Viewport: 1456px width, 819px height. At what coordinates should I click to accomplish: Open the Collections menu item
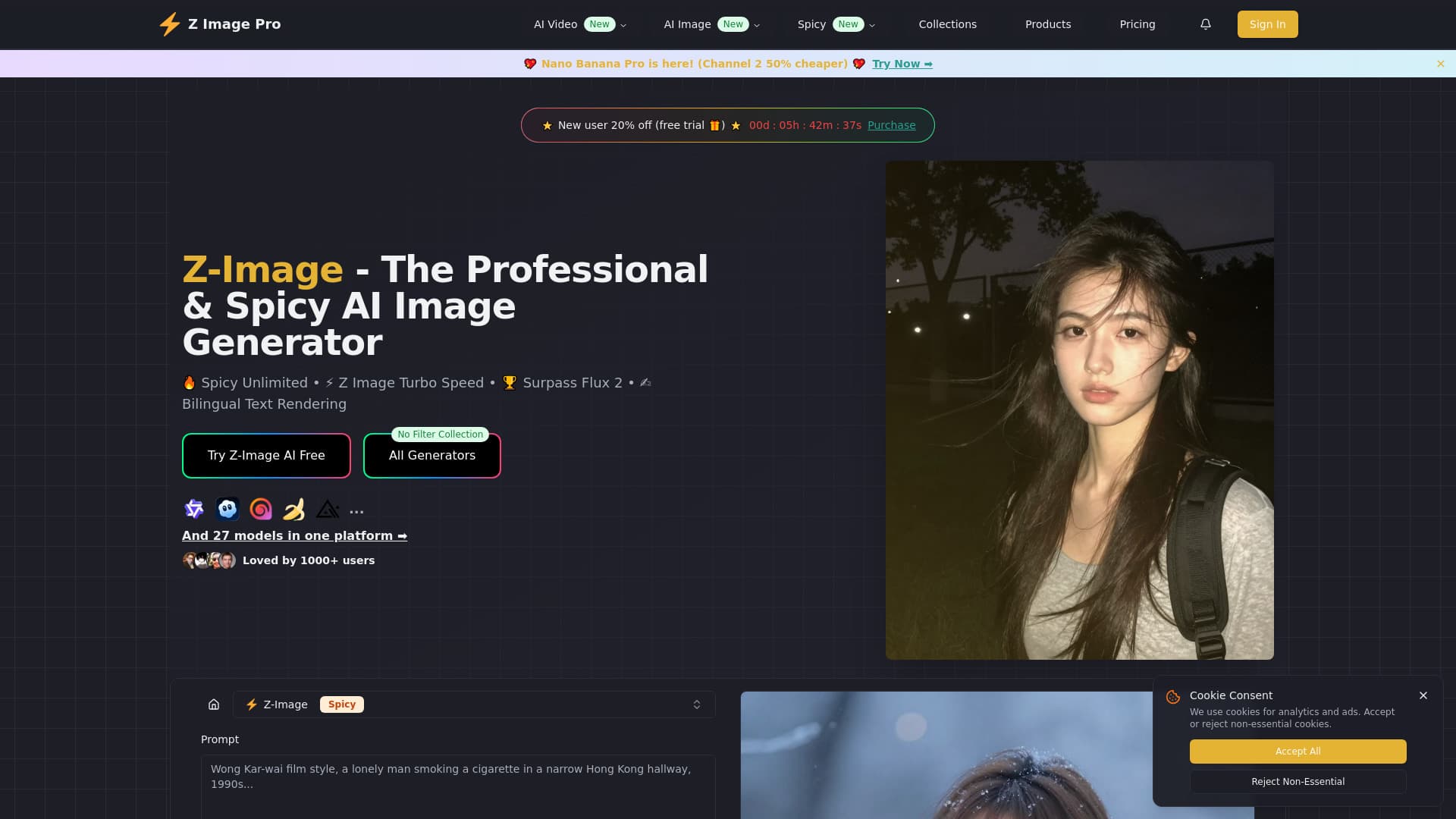948,24
